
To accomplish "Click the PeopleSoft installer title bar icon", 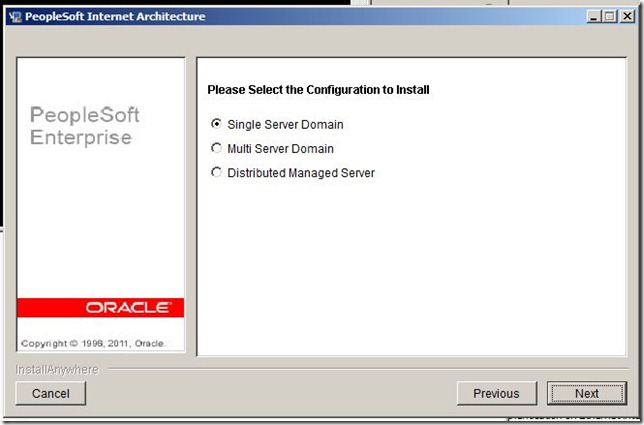I will click(x=15, y=16).
